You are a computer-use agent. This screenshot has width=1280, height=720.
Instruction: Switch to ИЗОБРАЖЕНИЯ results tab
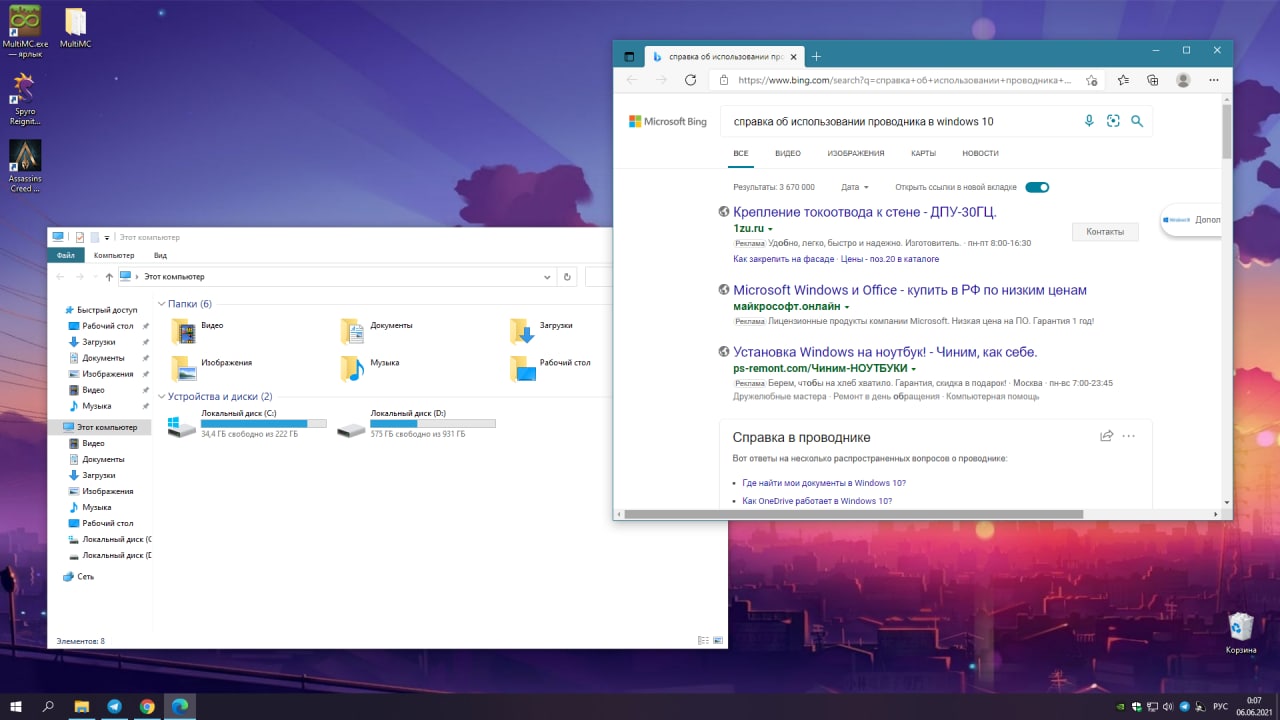pyautogui.click(x=856, y=153)
